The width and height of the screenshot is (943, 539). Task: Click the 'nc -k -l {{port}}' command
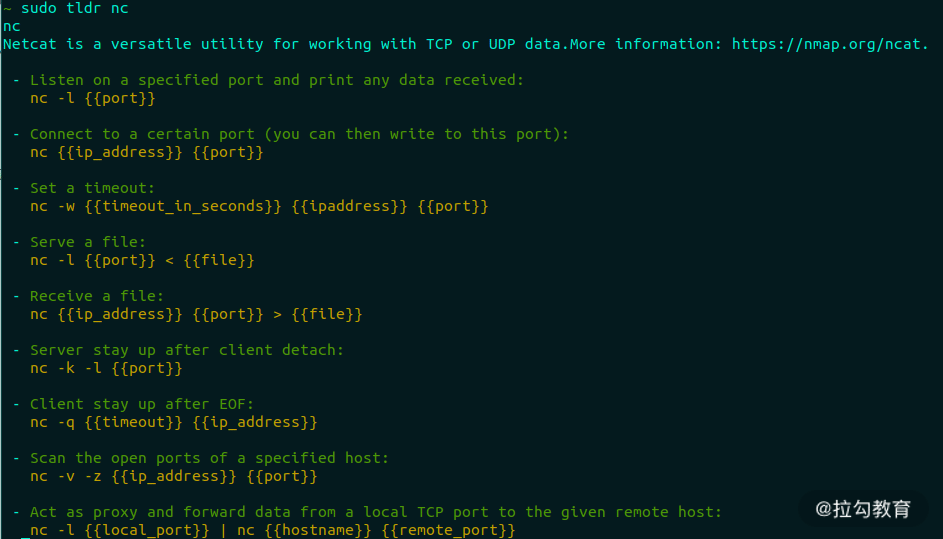coord(106,368)
